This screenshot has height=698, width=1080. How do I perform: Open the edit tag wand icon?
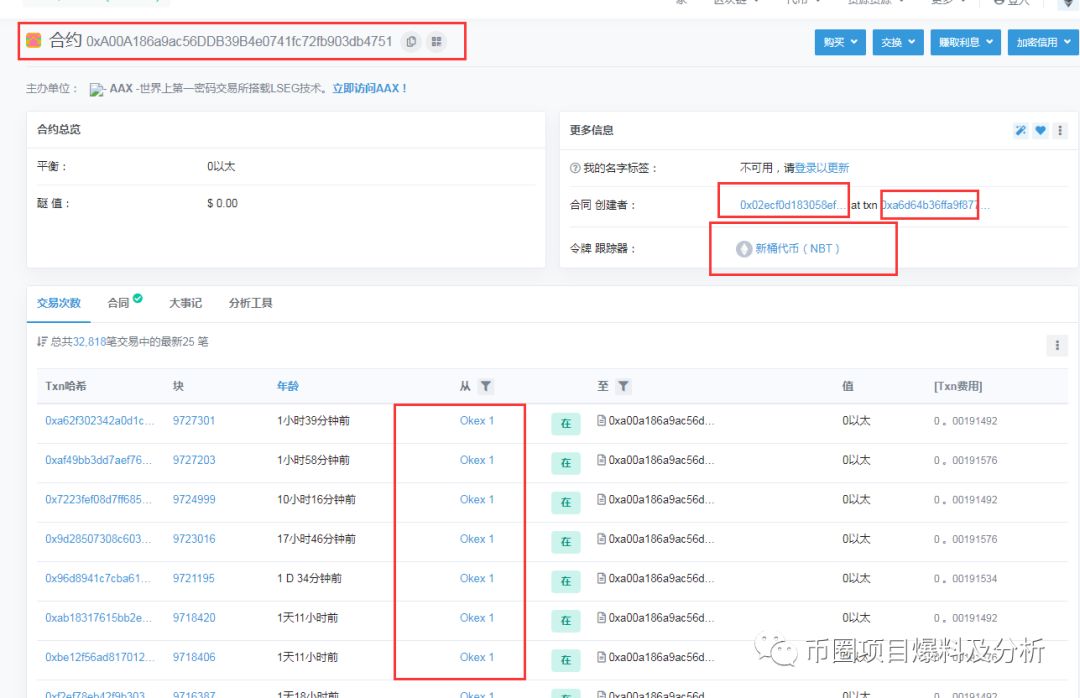click(1020, 130)
